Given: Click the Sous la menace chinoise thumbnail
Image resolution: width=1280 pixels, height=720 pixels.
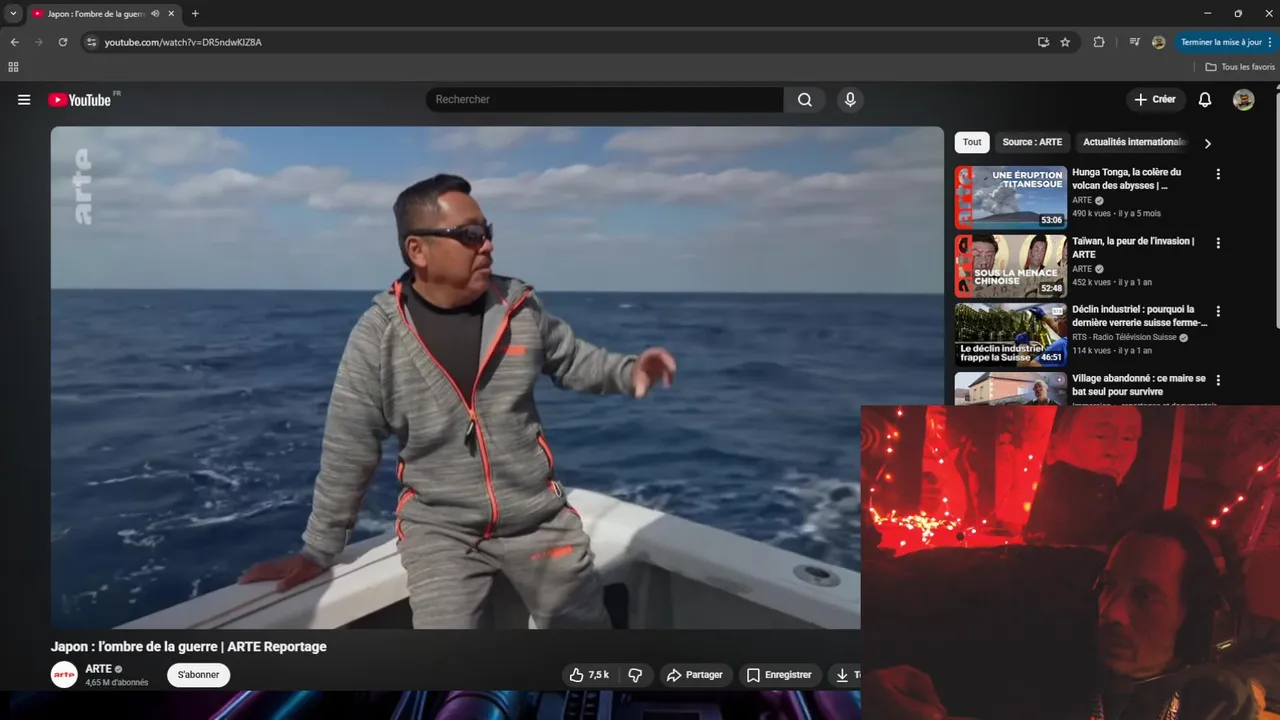Looking at the screenshot, I should (1011, 266).
